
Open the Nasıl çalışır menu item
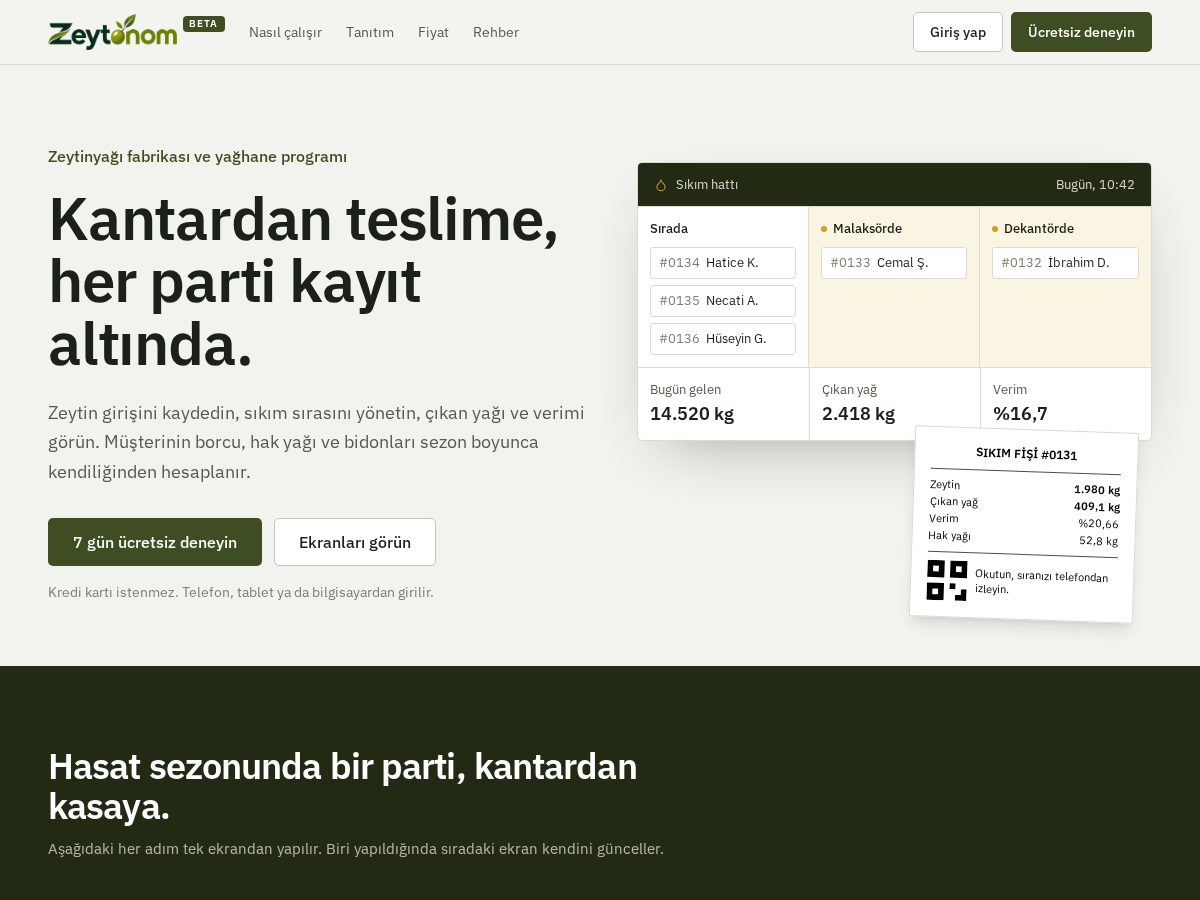click(x=285, y=32)
